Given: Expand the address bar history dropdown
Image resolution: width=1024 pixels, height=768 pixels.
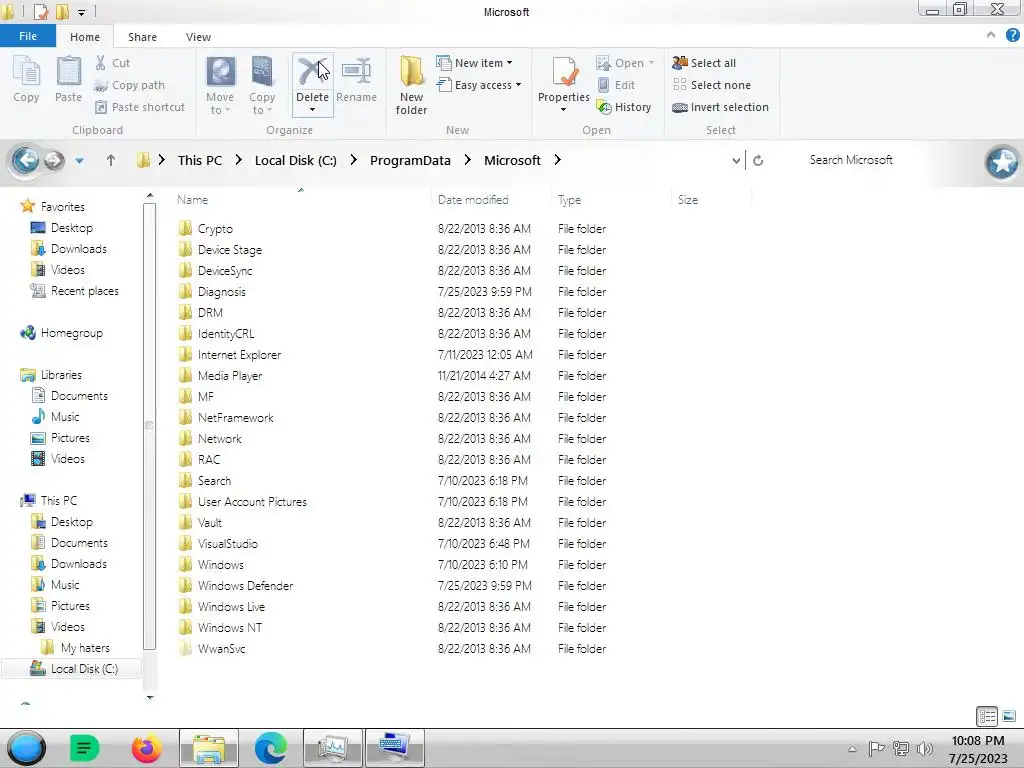Looking at the screenshot, I should tap(736, 160).
